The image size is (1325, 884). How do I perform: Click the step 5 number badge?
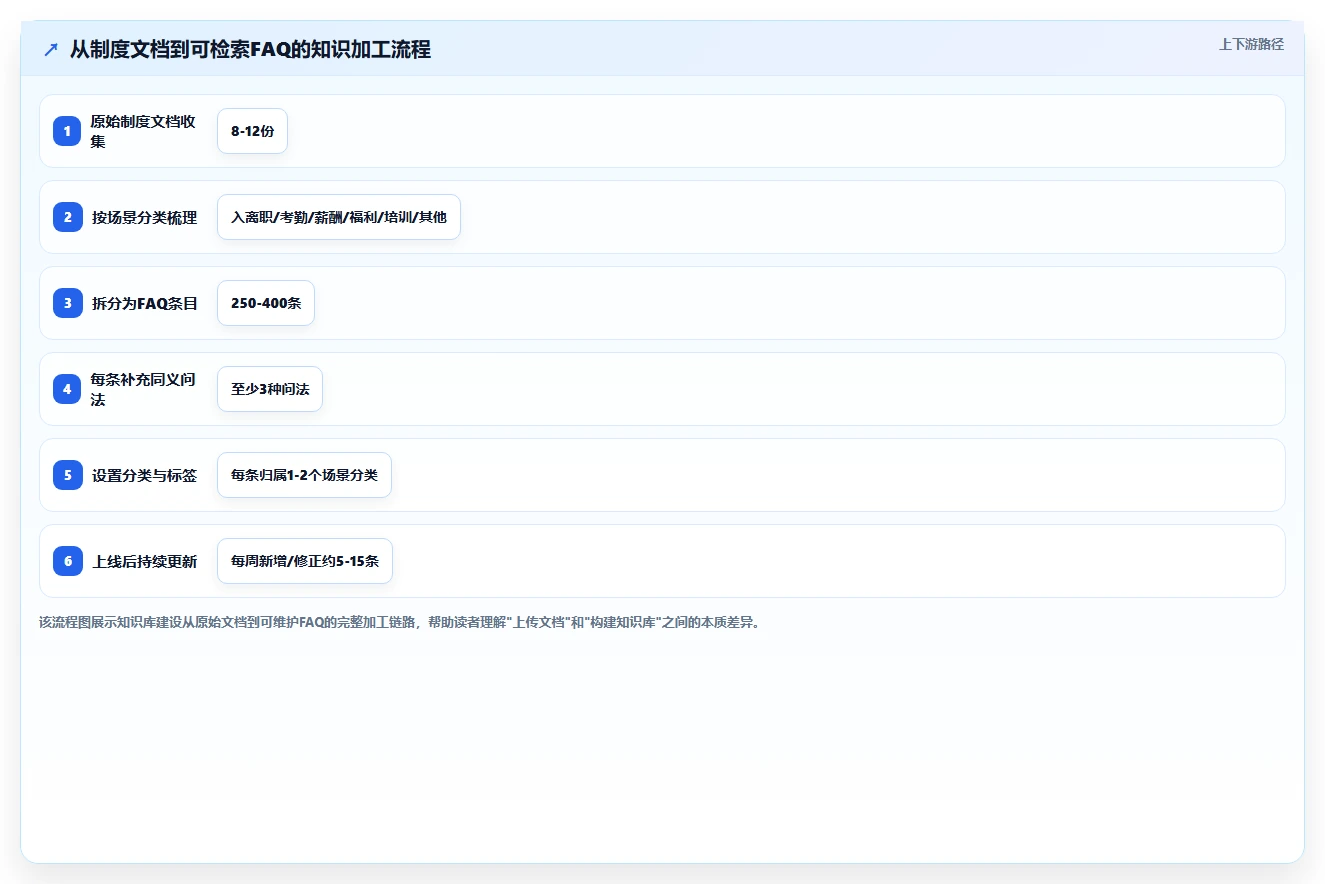(x=67, y=475)
